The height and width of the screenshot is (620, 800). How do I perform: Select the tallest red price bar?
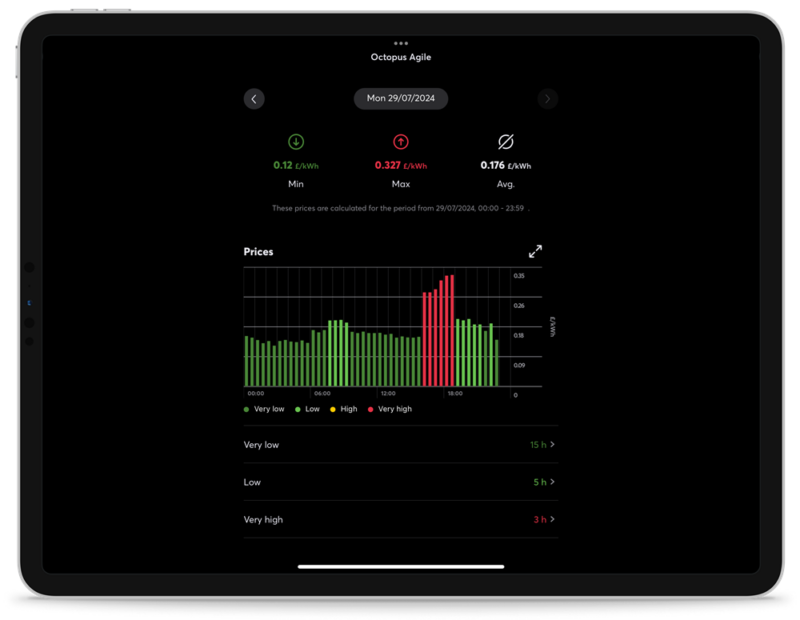pyautogui.click(x=453, y=330)
